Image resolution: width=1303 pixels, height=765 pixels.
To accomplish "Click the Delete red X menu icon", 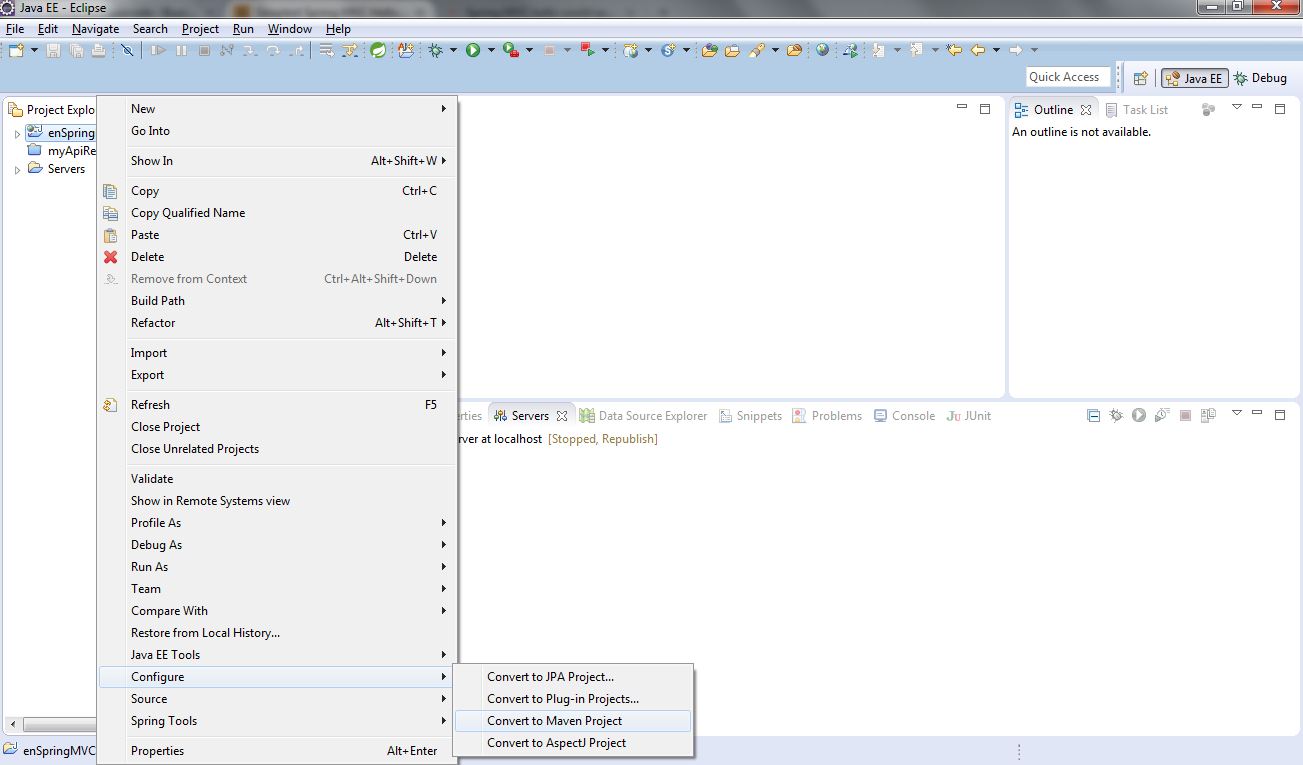I will pyautogui.click(x=111, y=257).
